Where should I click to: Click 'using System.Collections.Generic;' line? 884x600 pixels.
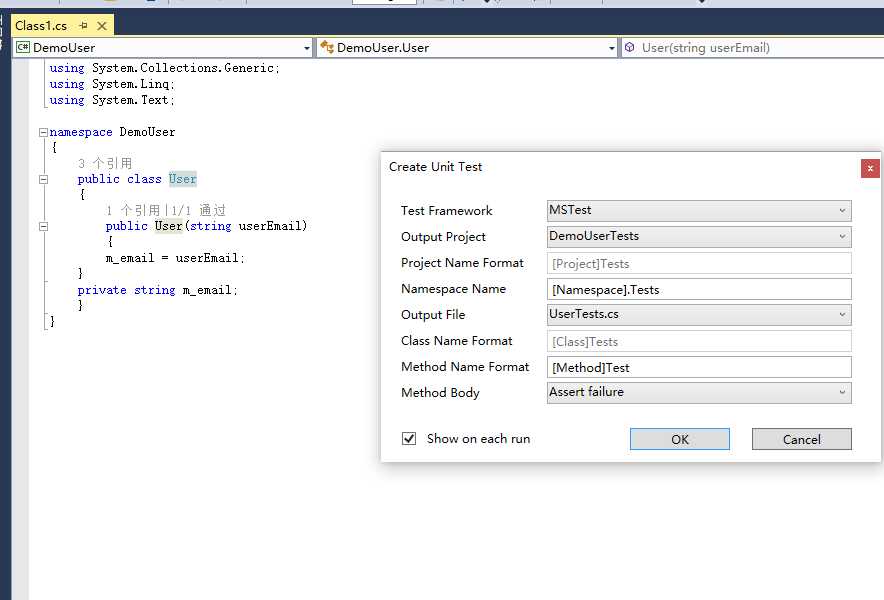click(x=165, y=68)
